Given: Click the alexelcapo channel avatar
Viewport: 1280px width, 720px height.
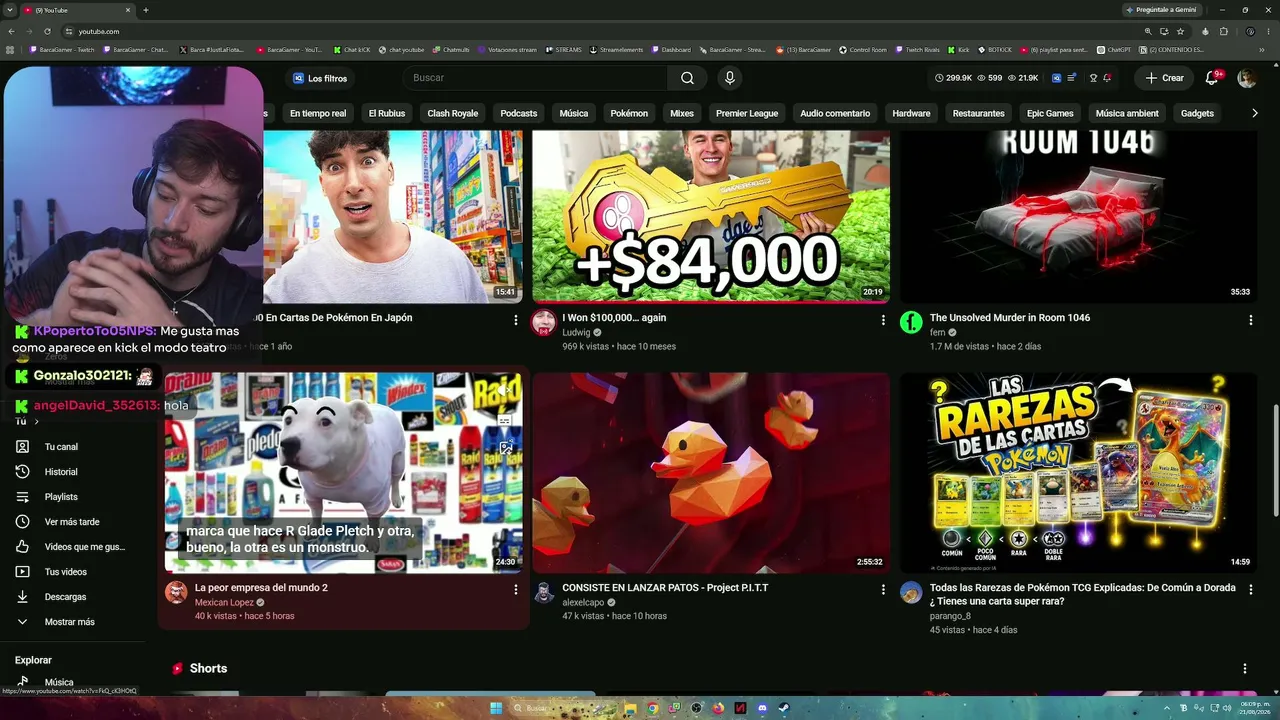Looking at the screenshot, I should 544,592.
